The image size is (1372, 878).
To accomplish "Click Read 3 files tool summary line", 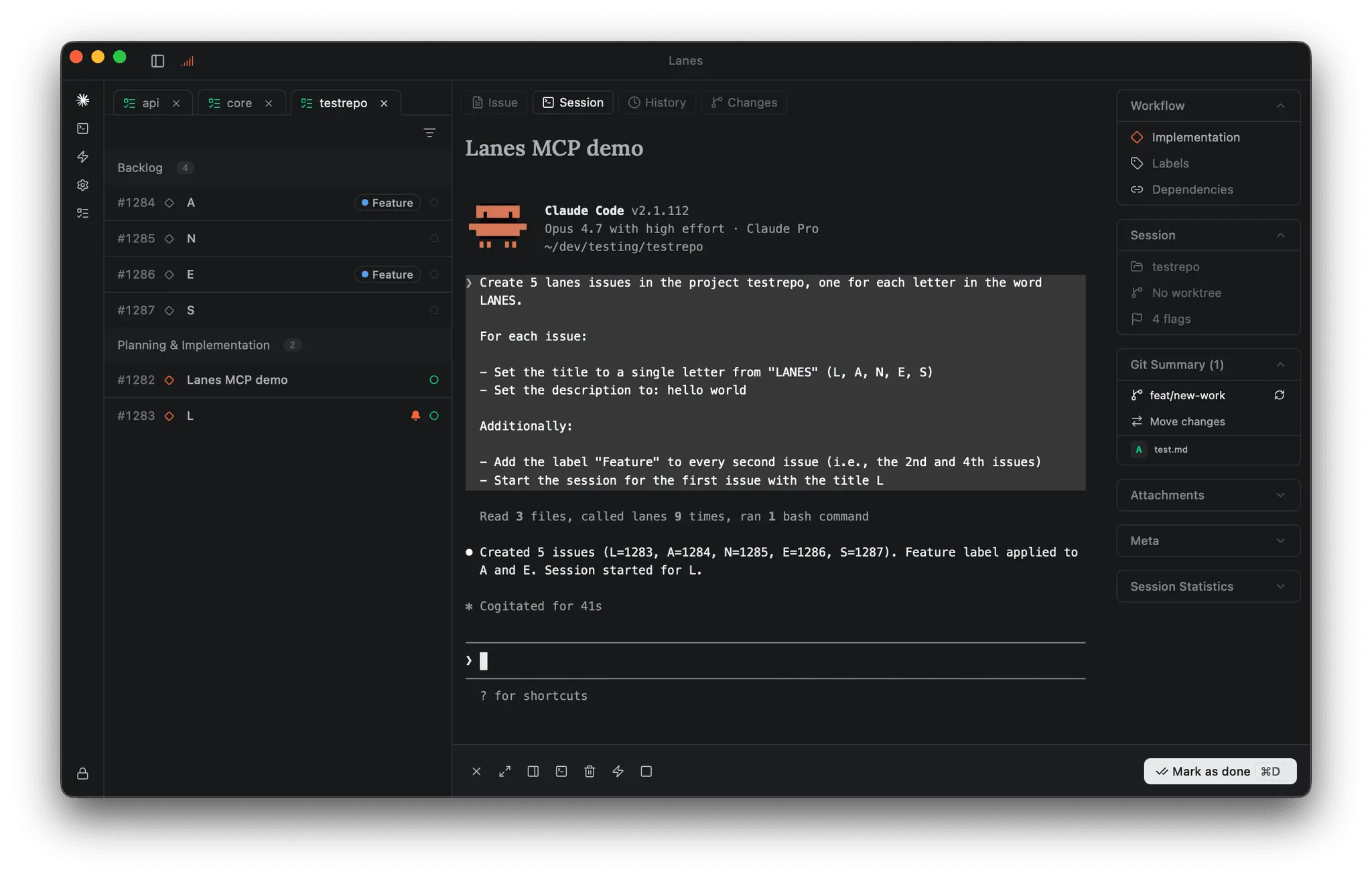I will pyautogui.click(x=674, y=516).
